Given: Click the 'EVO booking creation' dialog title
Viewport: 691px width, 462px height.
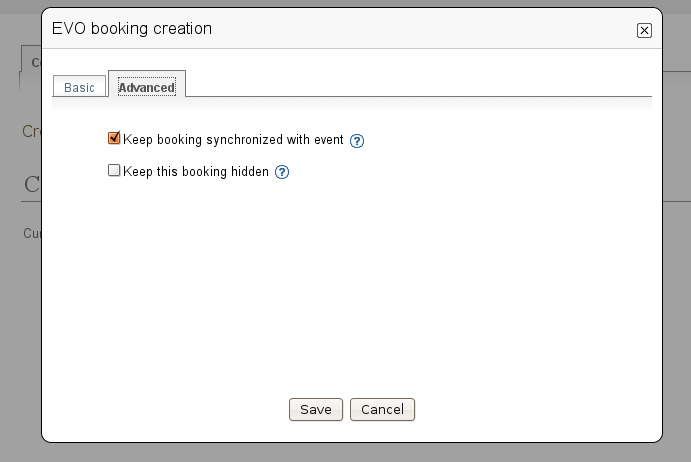Looking at the screenshot, I should pos(132,29).
